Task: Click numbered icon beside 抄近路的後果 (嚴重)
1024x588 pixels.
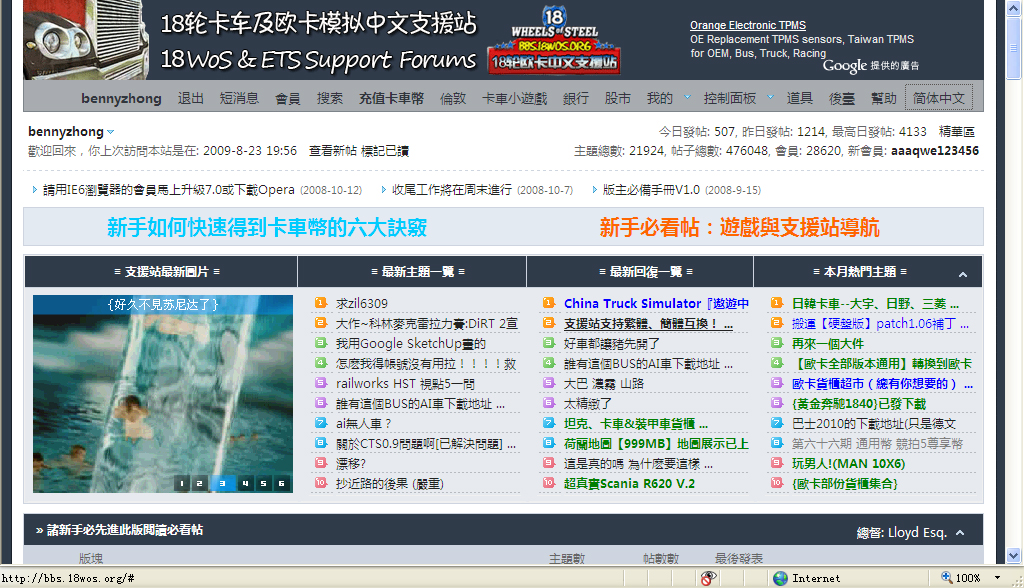Action: coord(321,483)
